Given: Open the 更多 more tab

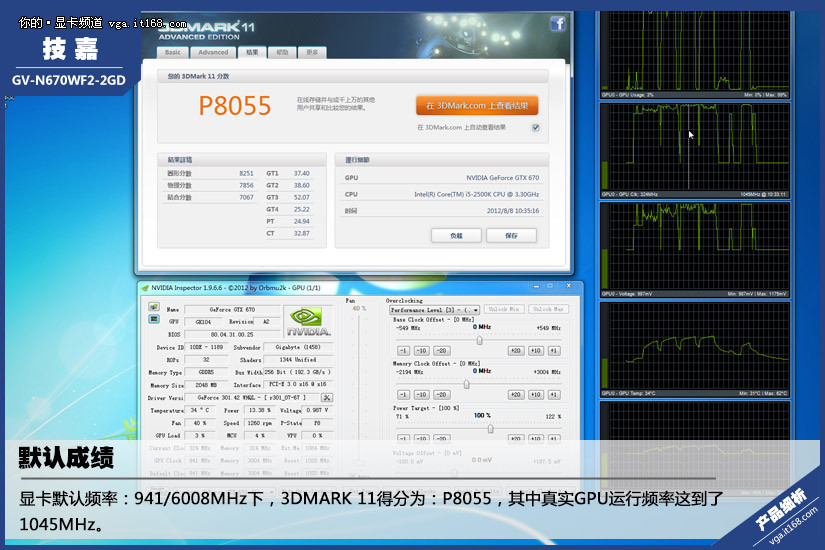Looking at the screenshot, I should point(312,52).
